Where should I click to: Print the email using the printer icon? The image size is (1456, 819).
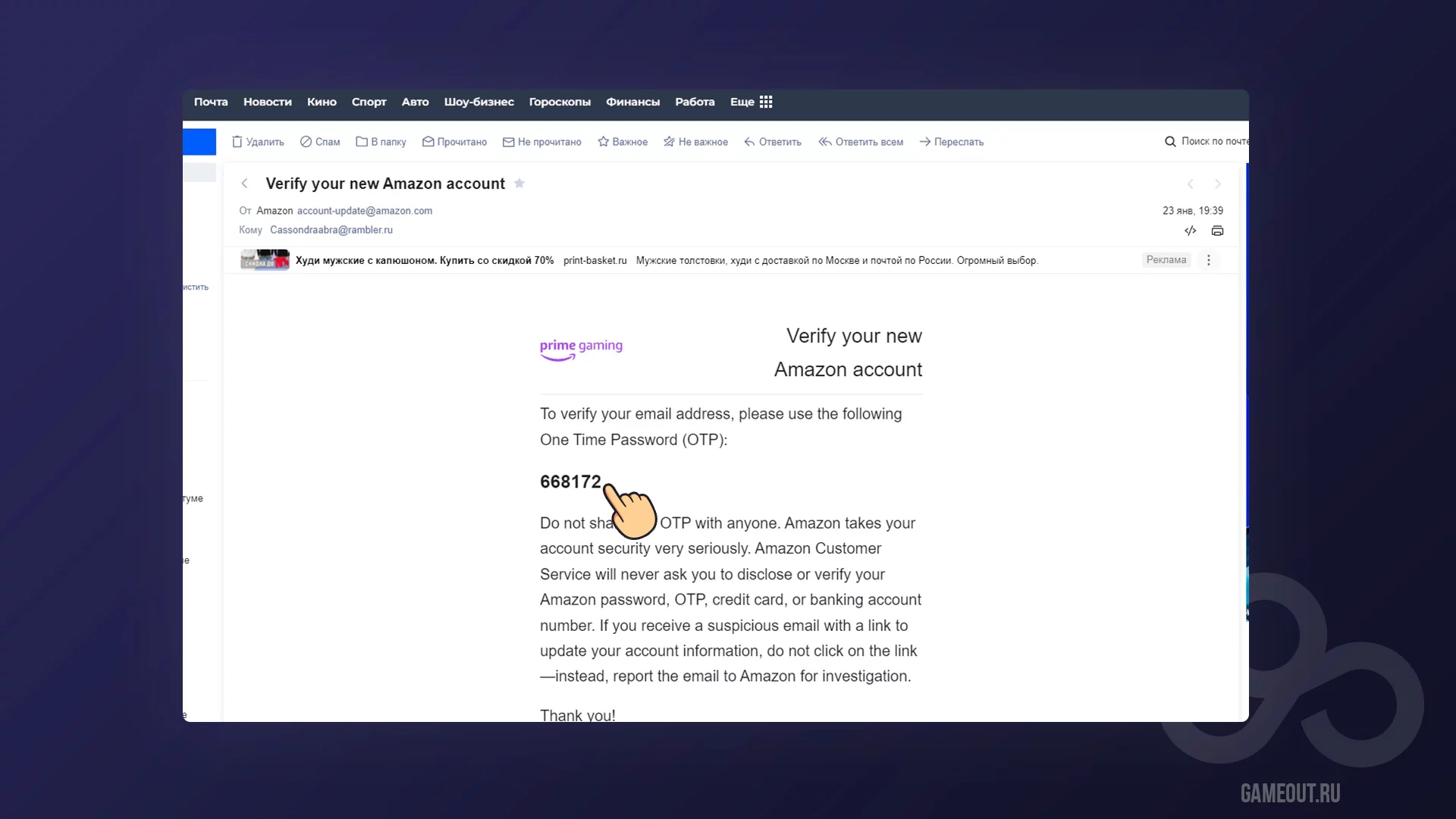click(1217, 231)
